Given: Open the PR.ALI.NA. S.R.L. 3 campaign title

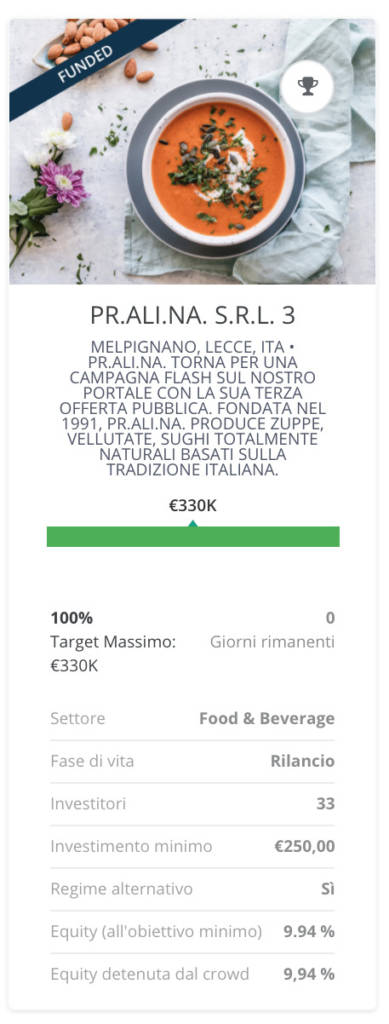Looking at the screenshot, I should click(193, 315).
